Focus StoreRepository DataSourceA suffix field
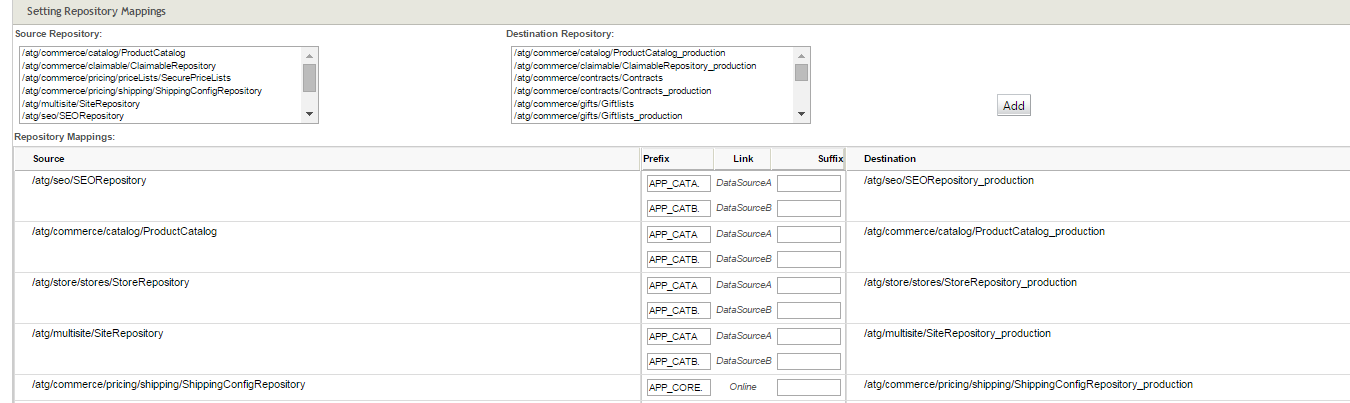The width and height of the screenshot is (1350, 403). pyautogui.click(x=809, y=285)
